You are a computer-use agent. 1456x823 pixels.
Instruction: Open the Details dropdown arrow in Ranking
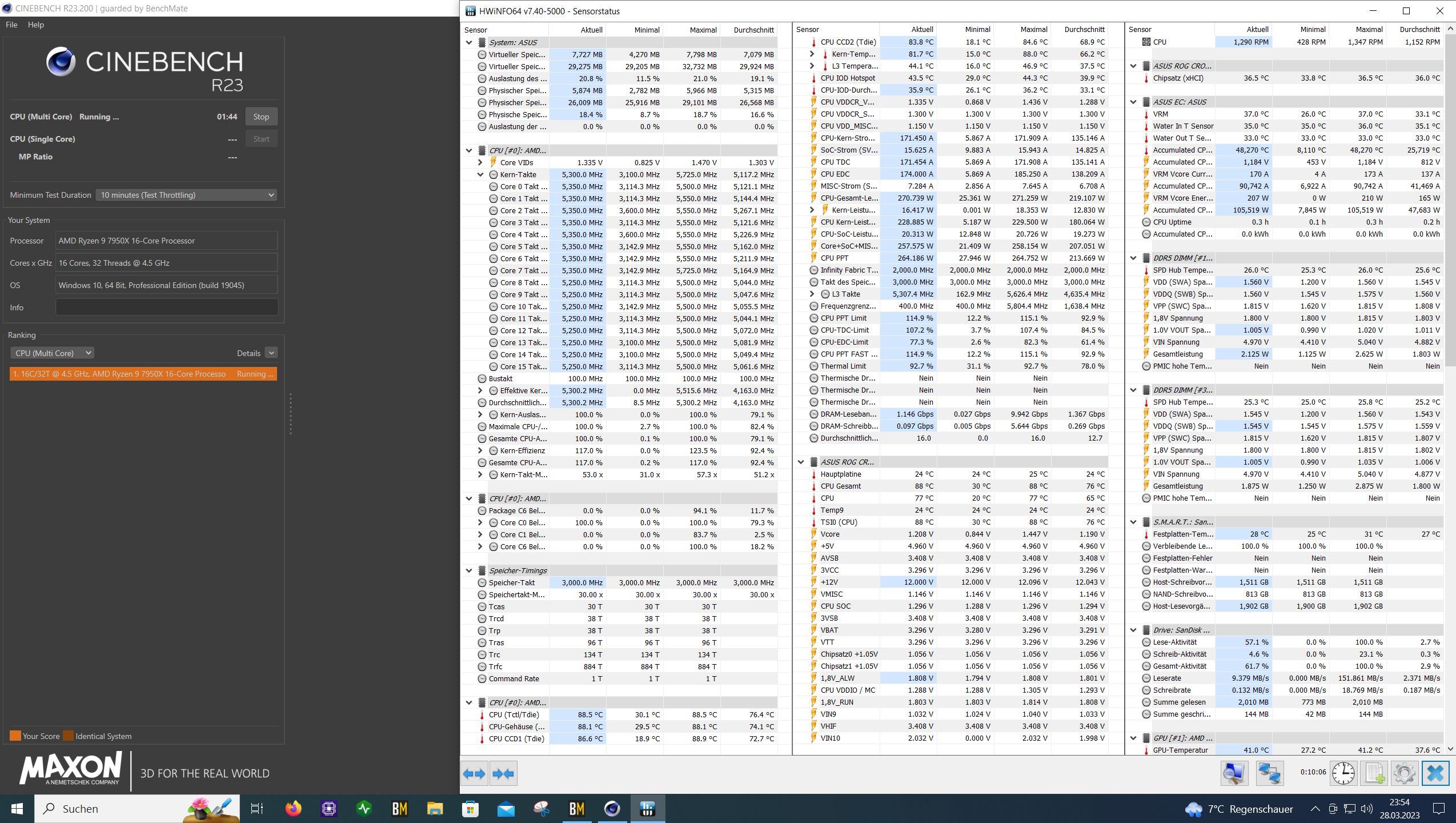tap(271, 353)
